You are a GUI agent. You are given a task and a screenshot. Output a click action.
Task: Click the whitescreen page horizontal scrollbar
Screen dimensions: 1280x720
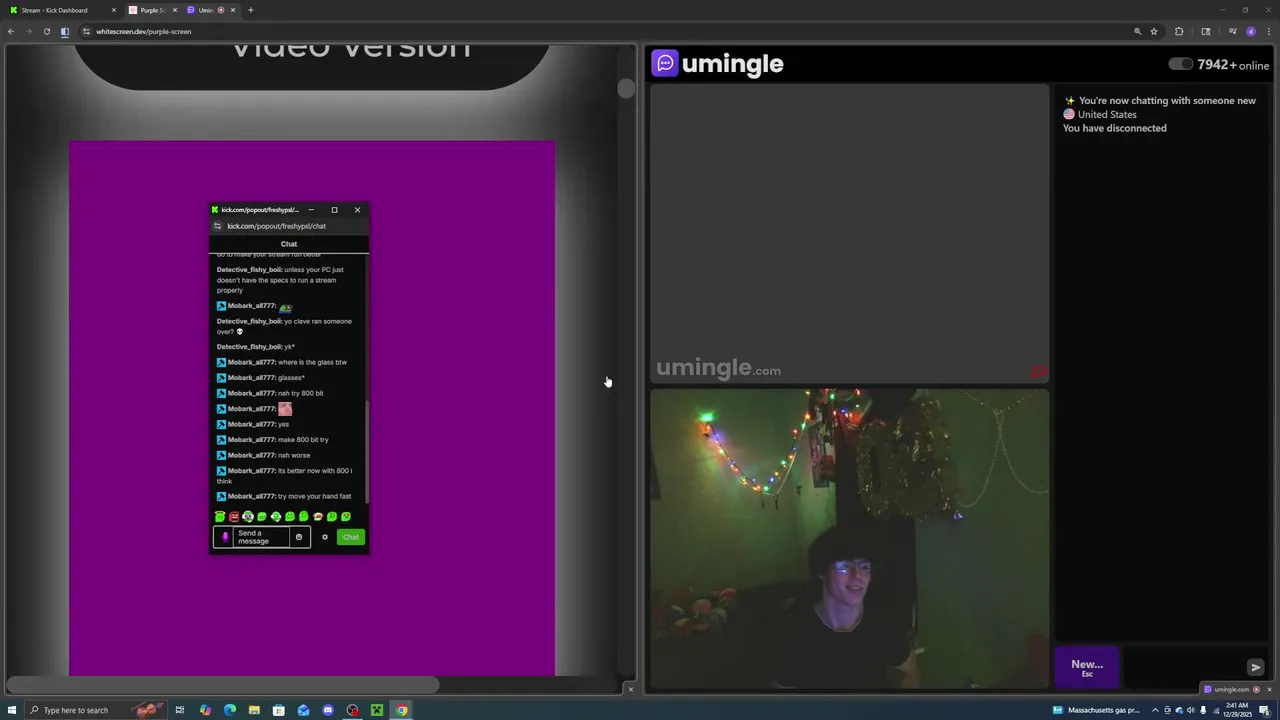222,685
